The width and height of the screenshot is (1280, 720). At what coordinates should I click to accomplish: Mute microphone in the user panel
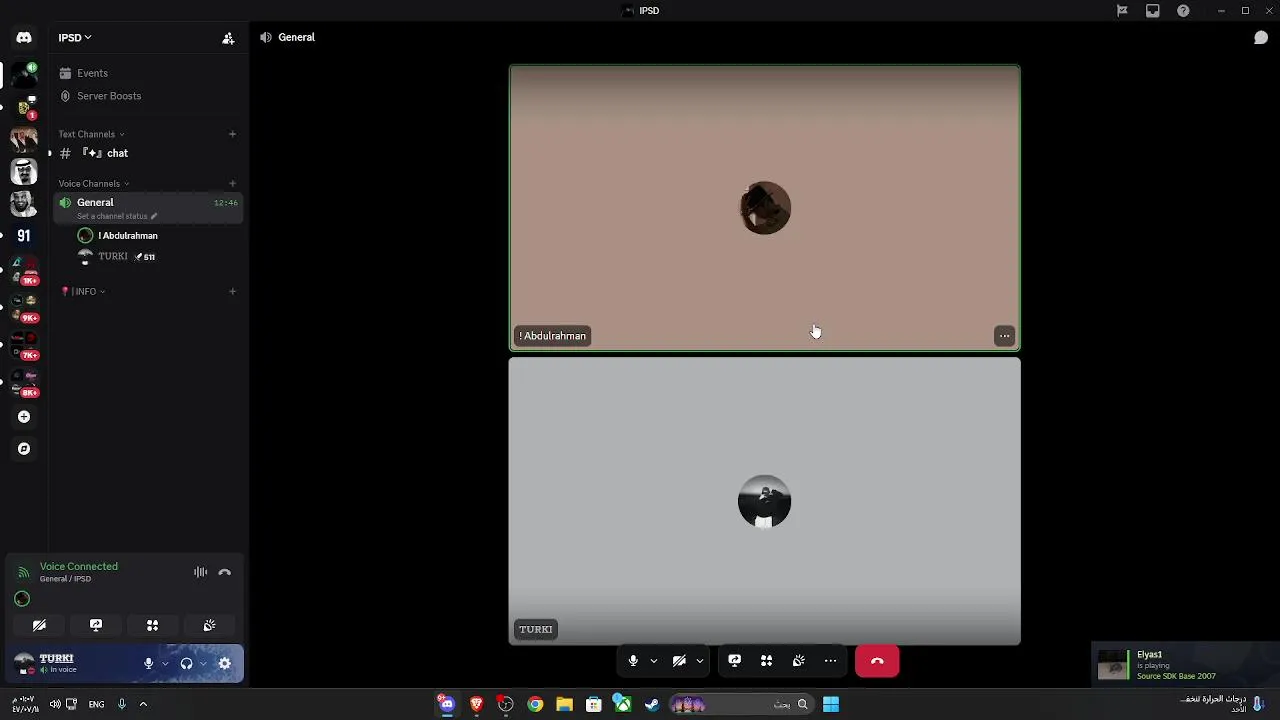pyautogui.click(x=148, y=663)
